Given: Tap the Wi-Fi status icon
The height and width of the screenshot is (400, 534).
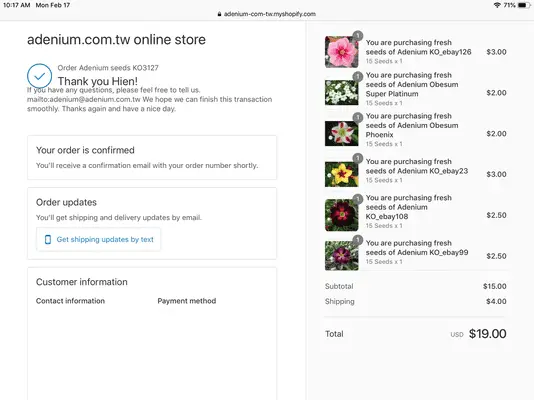Looking at the screenshot, I should pos(497,5).
